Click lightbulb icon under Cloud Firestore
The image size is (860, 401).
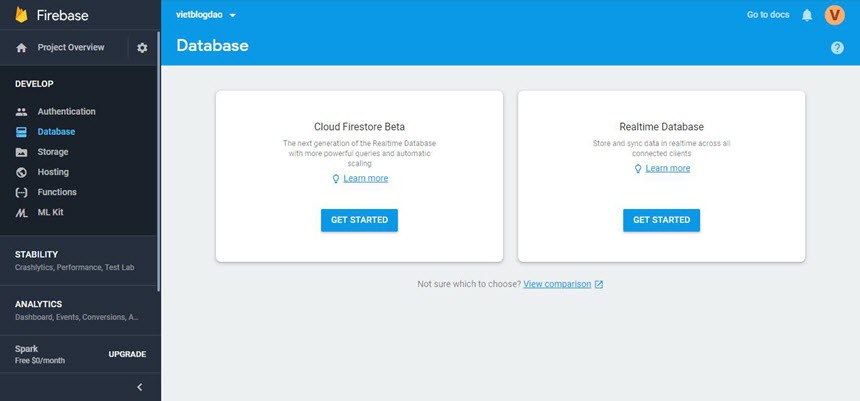click(336, 179)
